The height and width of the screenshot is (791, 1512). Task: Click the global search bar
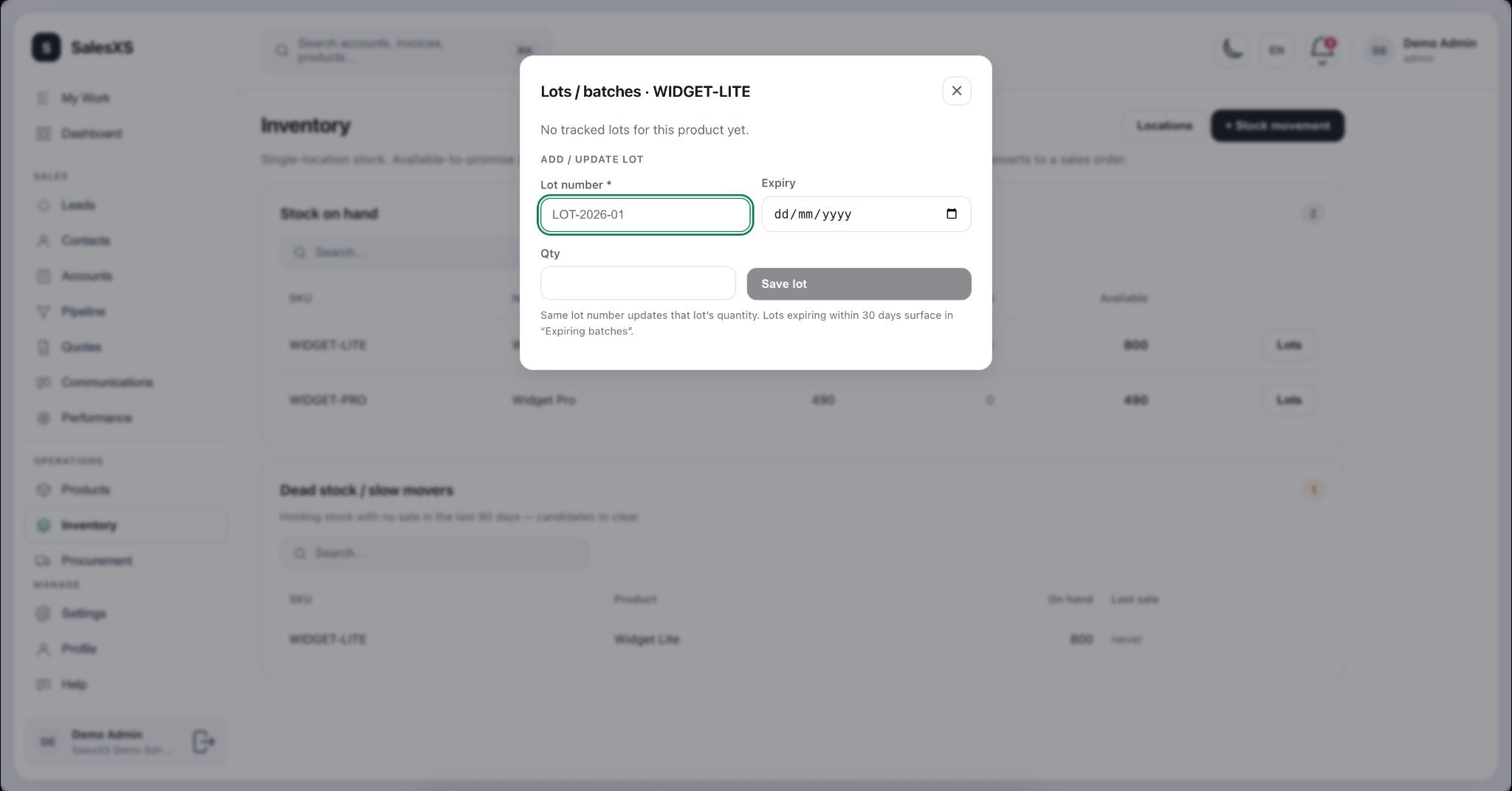click(406, 50)
